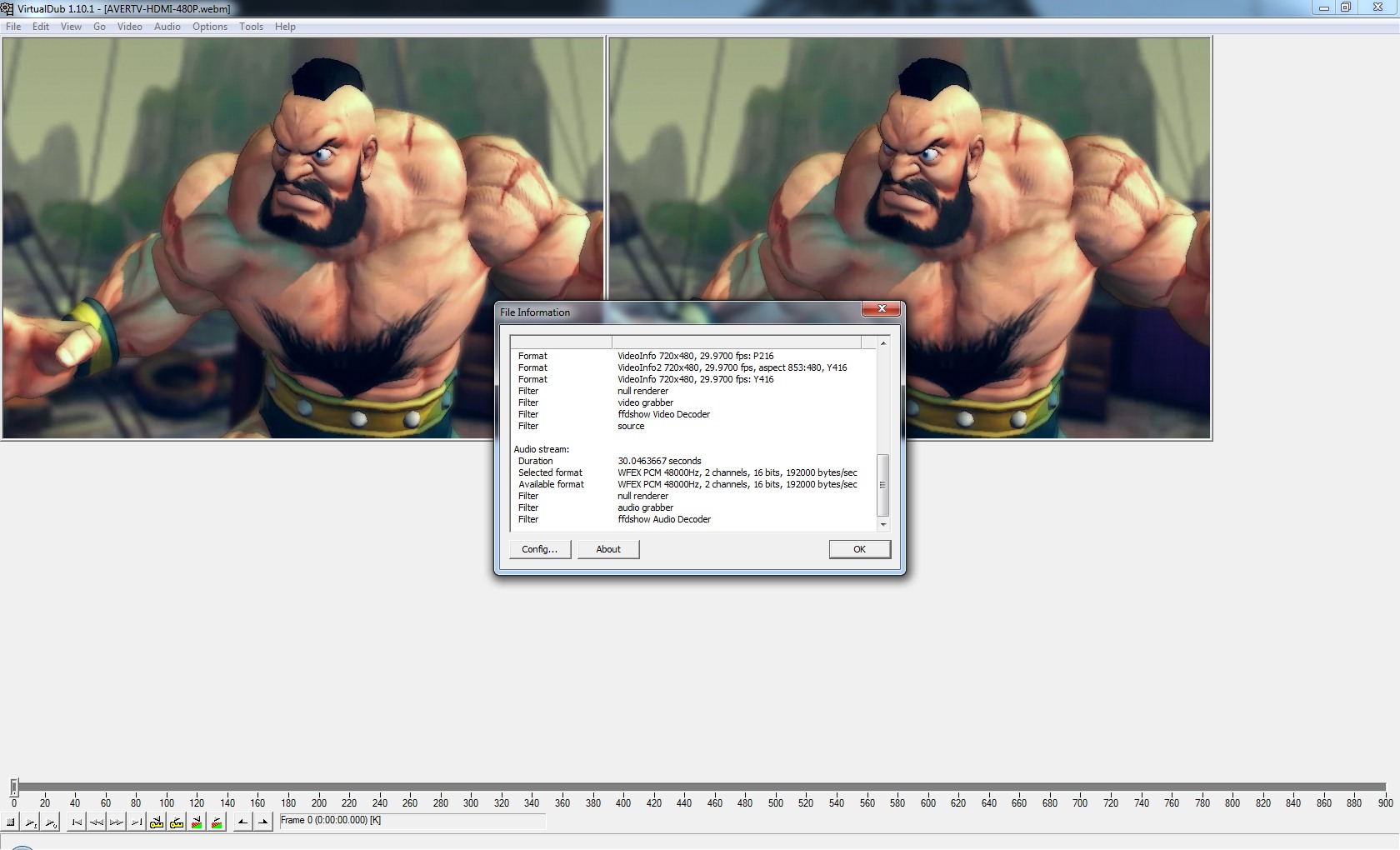This screenshot has height=850, width=1400.
Task: Open the Options menu
Action: coord(210,27)
